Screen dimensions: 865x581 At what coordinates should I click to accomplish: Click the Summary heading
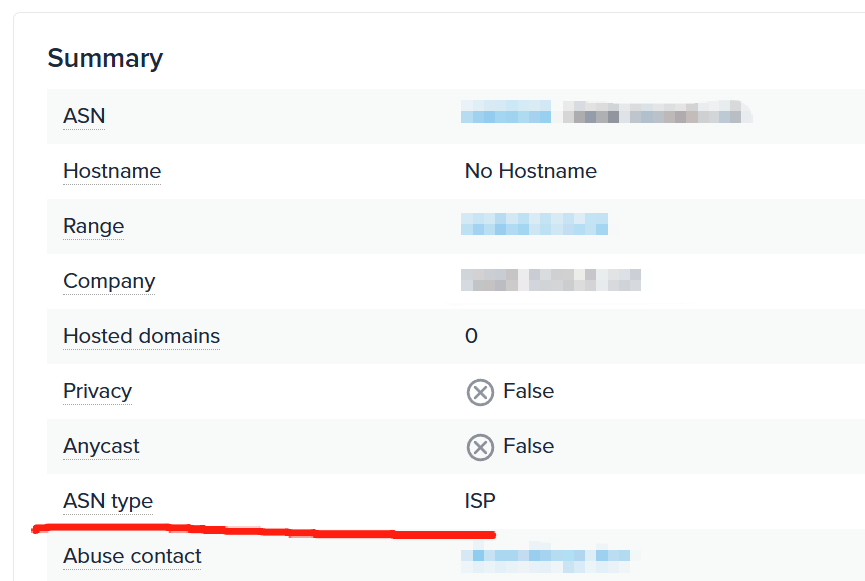coord(105,58)
